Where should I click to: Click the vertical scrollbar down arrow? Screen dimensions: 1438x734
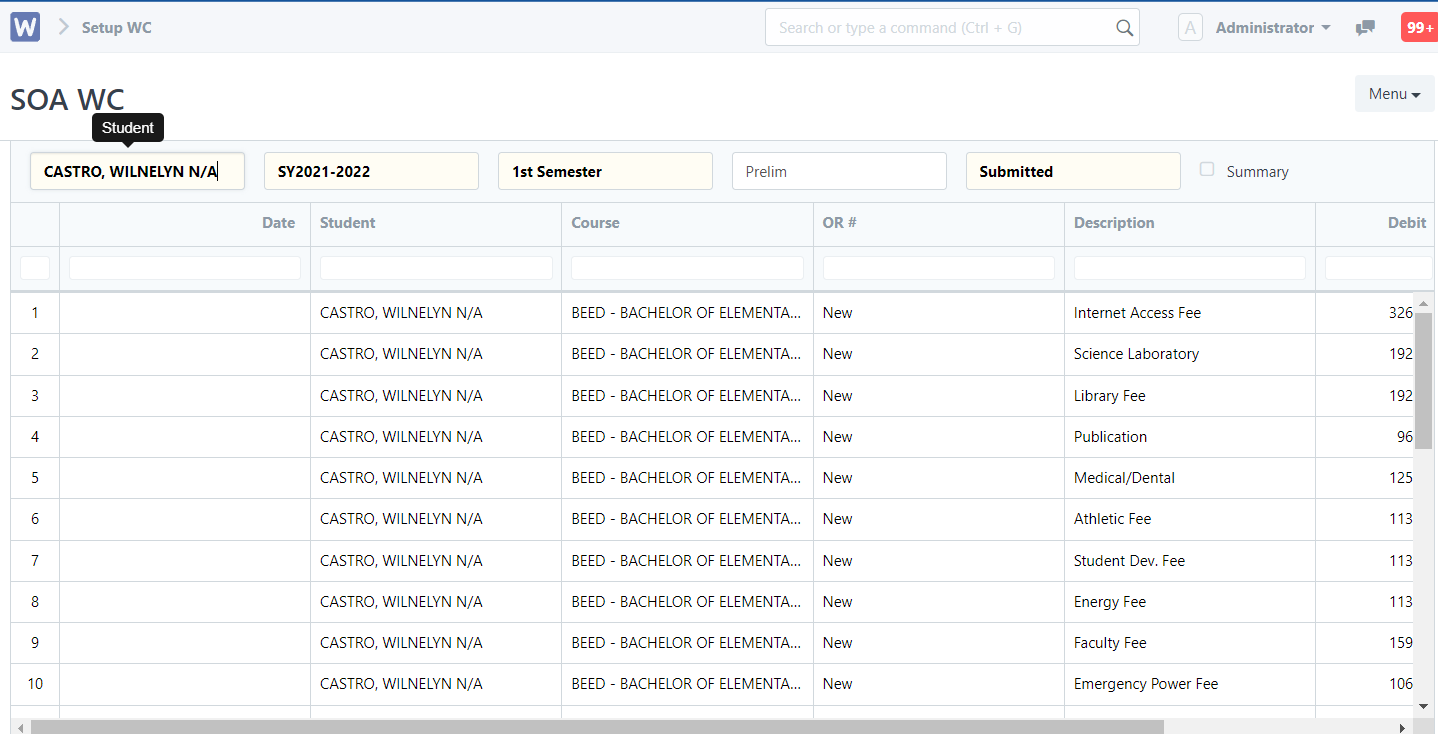click(1423, 705)
